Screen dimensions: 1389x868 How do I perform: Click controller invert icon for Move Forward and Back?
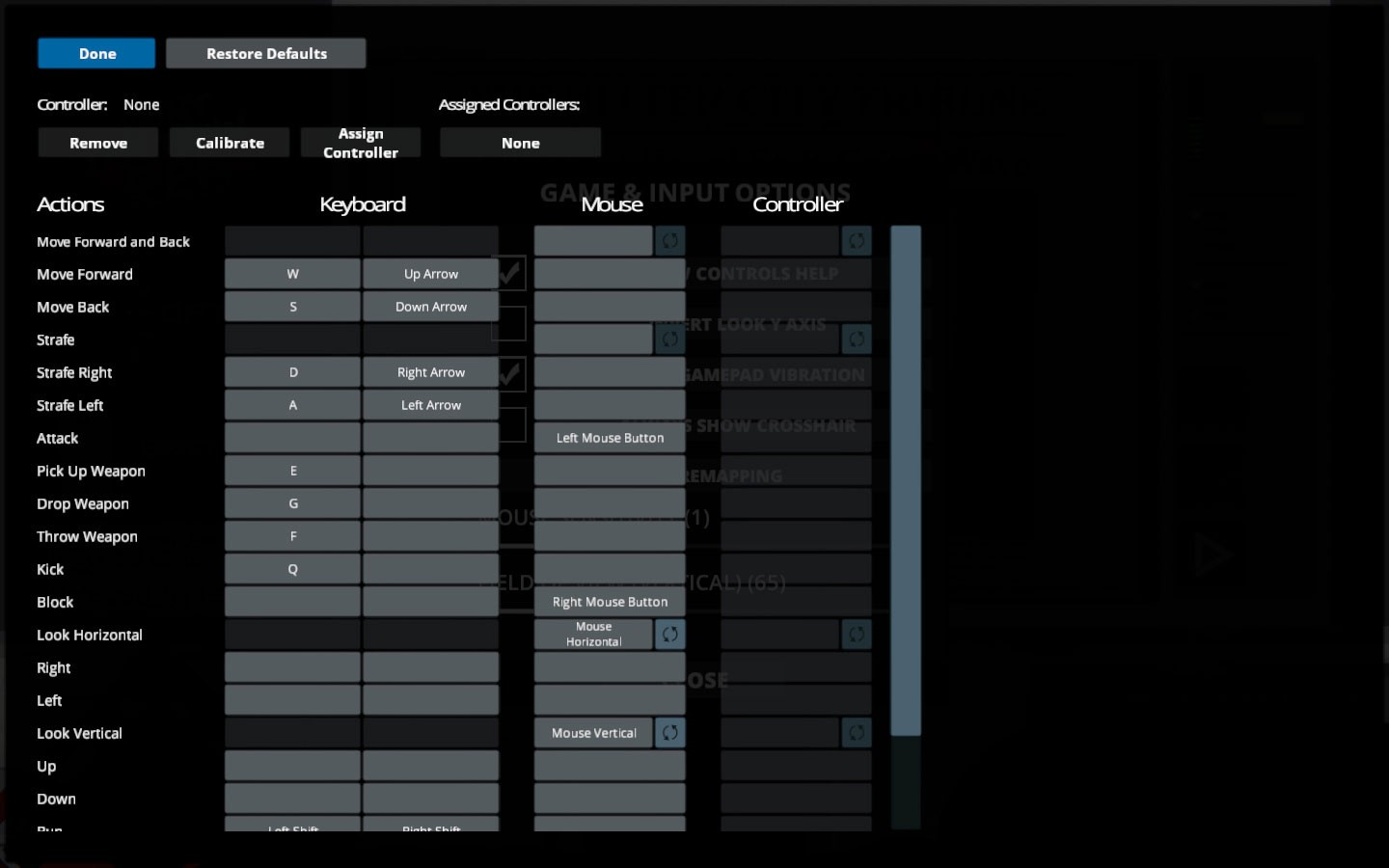click(856, 241)
